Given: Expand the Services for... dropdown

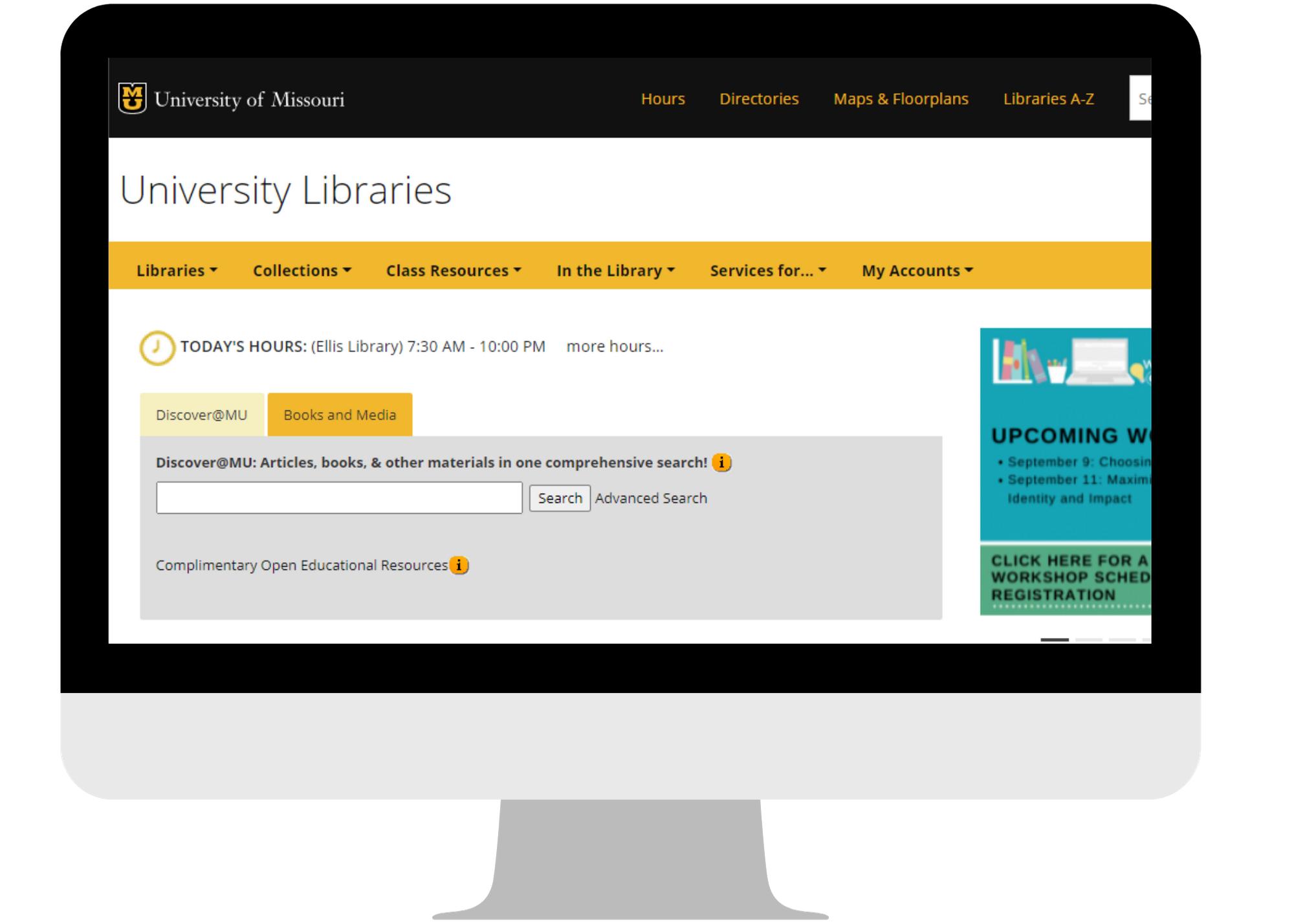Looking at the screenshot, I should click(x=768, y=270).
